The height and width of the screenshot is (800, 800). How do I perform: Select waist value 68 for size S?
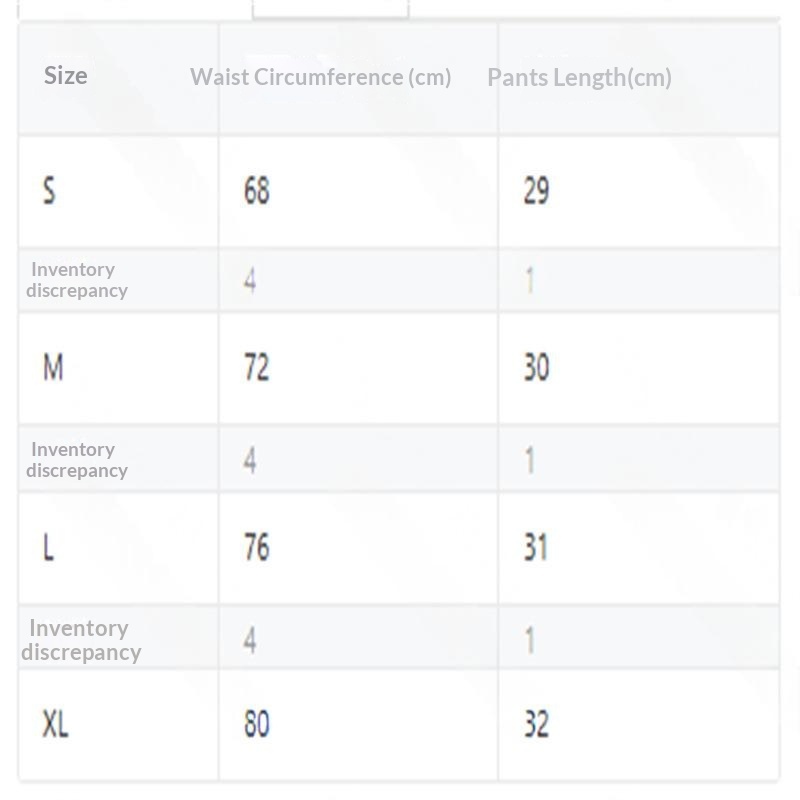click(x=257, y=190)
